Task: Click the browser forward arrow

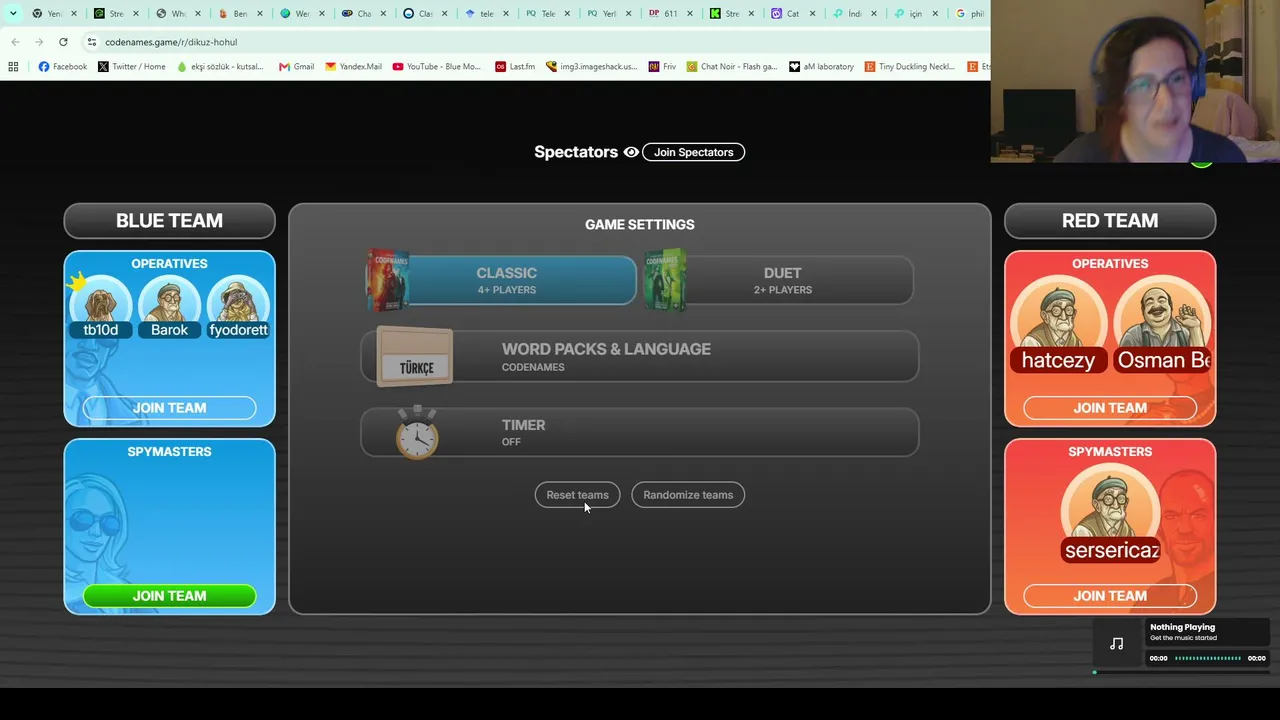Action: (39, 42)
